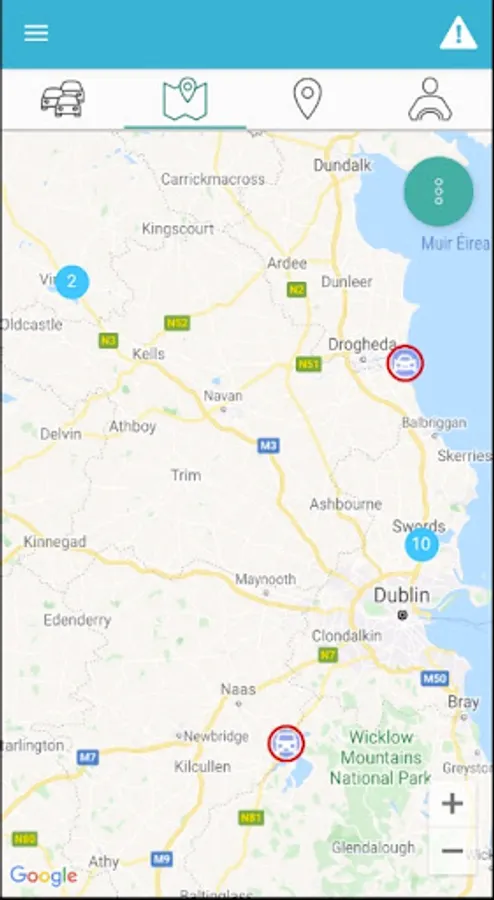
Task: Click the cluster marker showing 2
Action: coord(72,282)
